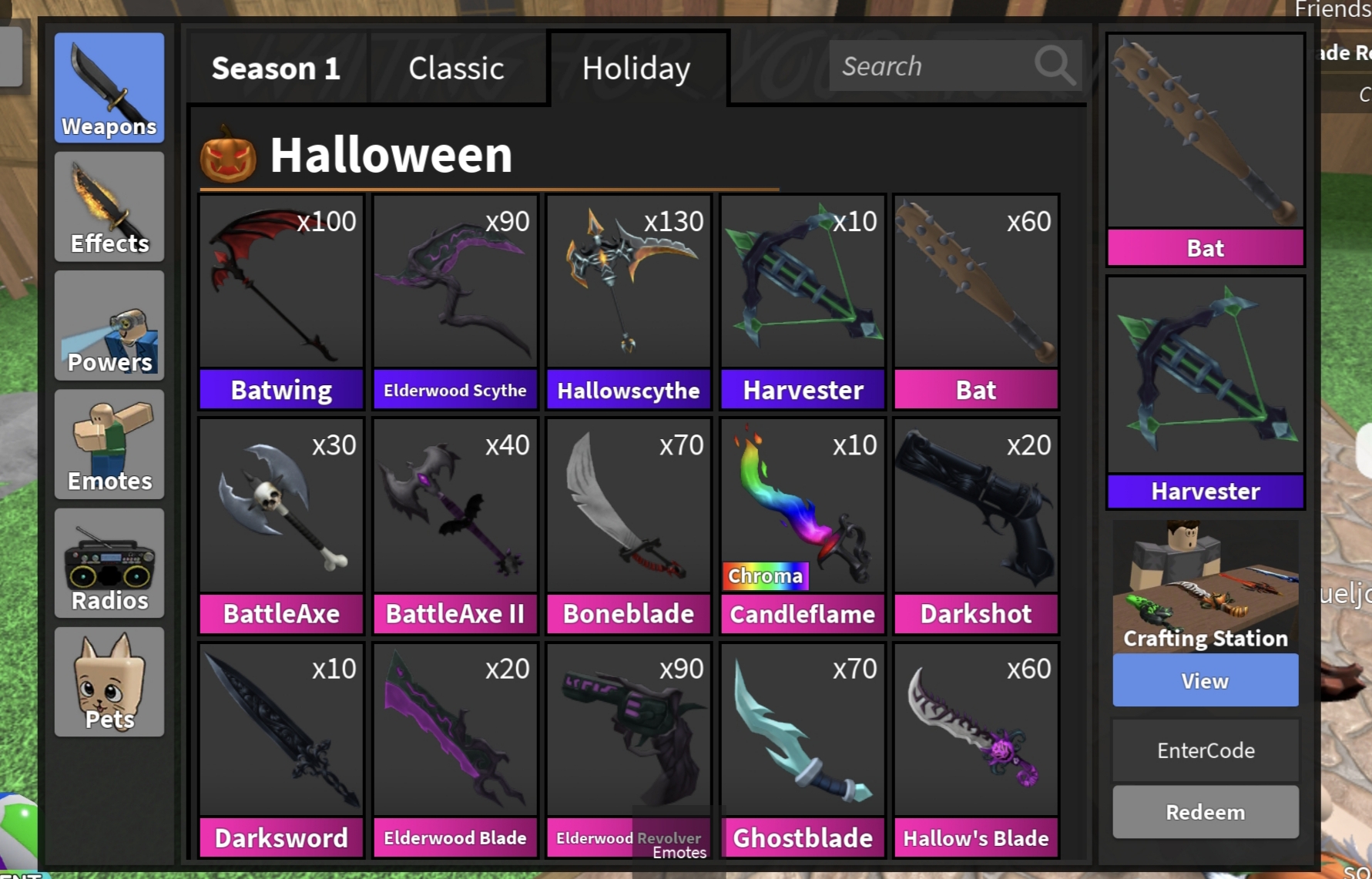Click the Redeem button
This screenshot has width=1372, height=879.
point(1205,812)
